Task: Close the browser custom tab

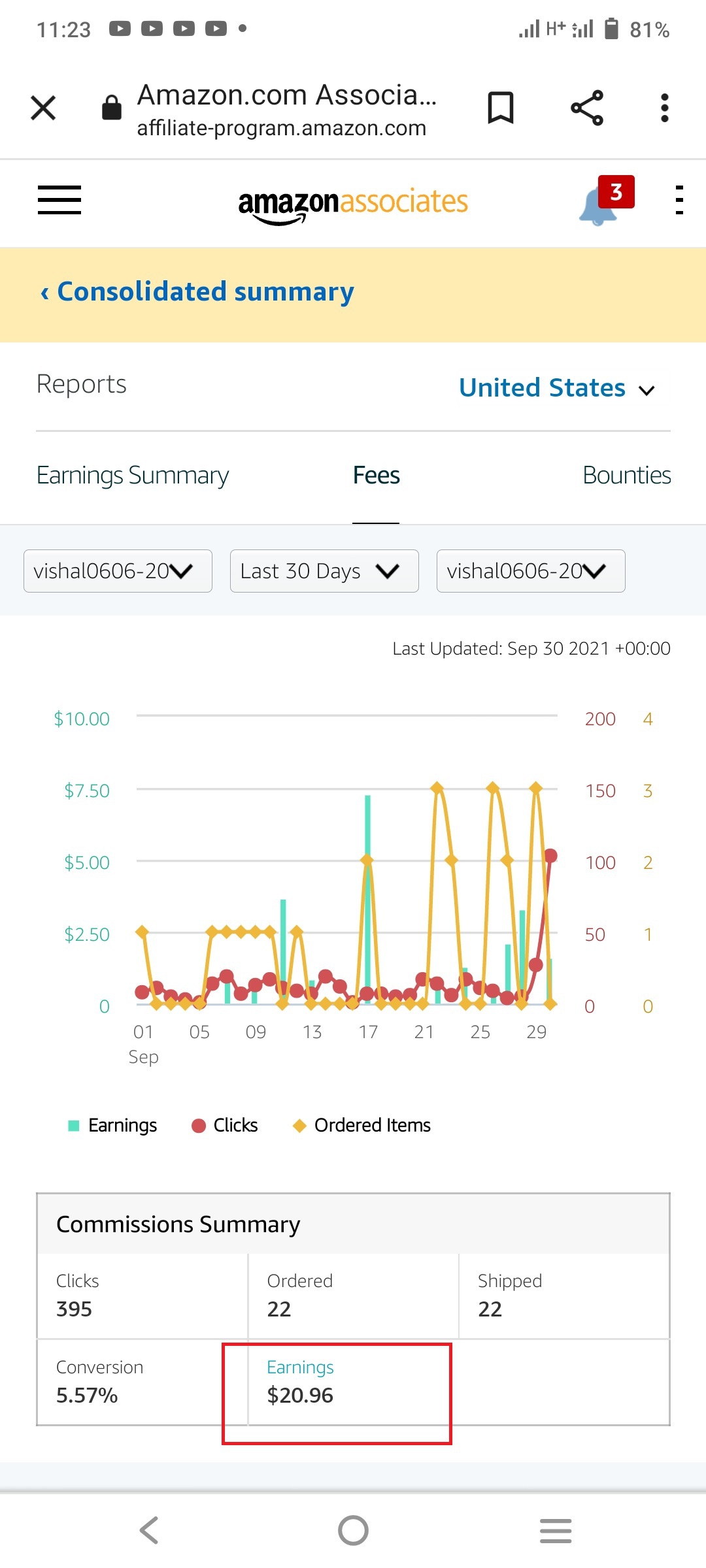Action: coord(43,108)
